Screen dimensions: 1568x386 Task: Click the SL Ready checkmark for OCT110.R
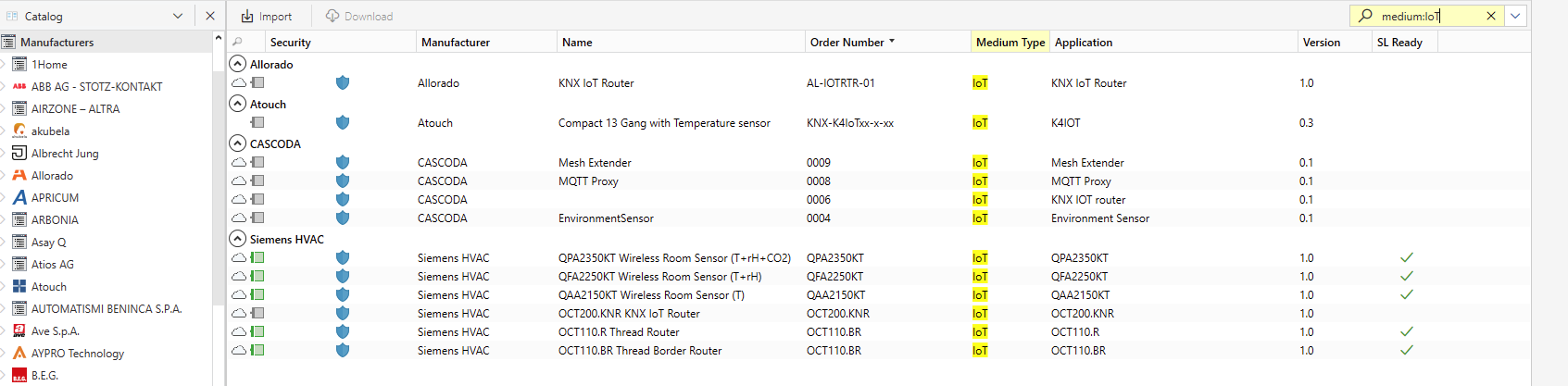(x=1406, y=331)
